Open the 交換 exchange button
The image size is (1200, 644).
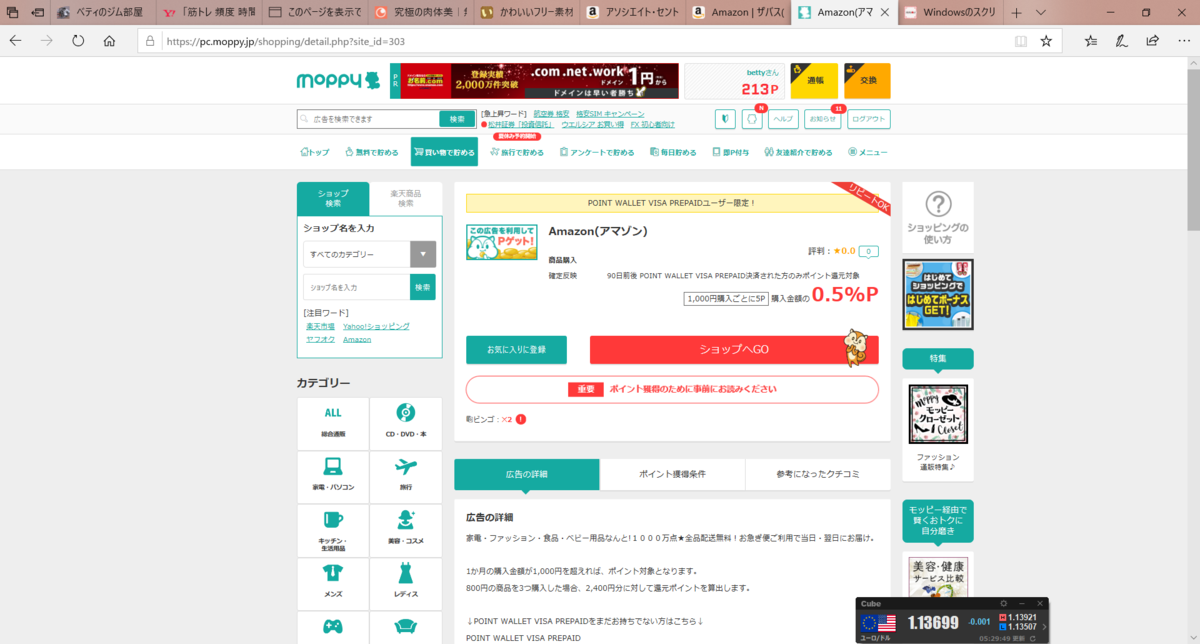867,81
